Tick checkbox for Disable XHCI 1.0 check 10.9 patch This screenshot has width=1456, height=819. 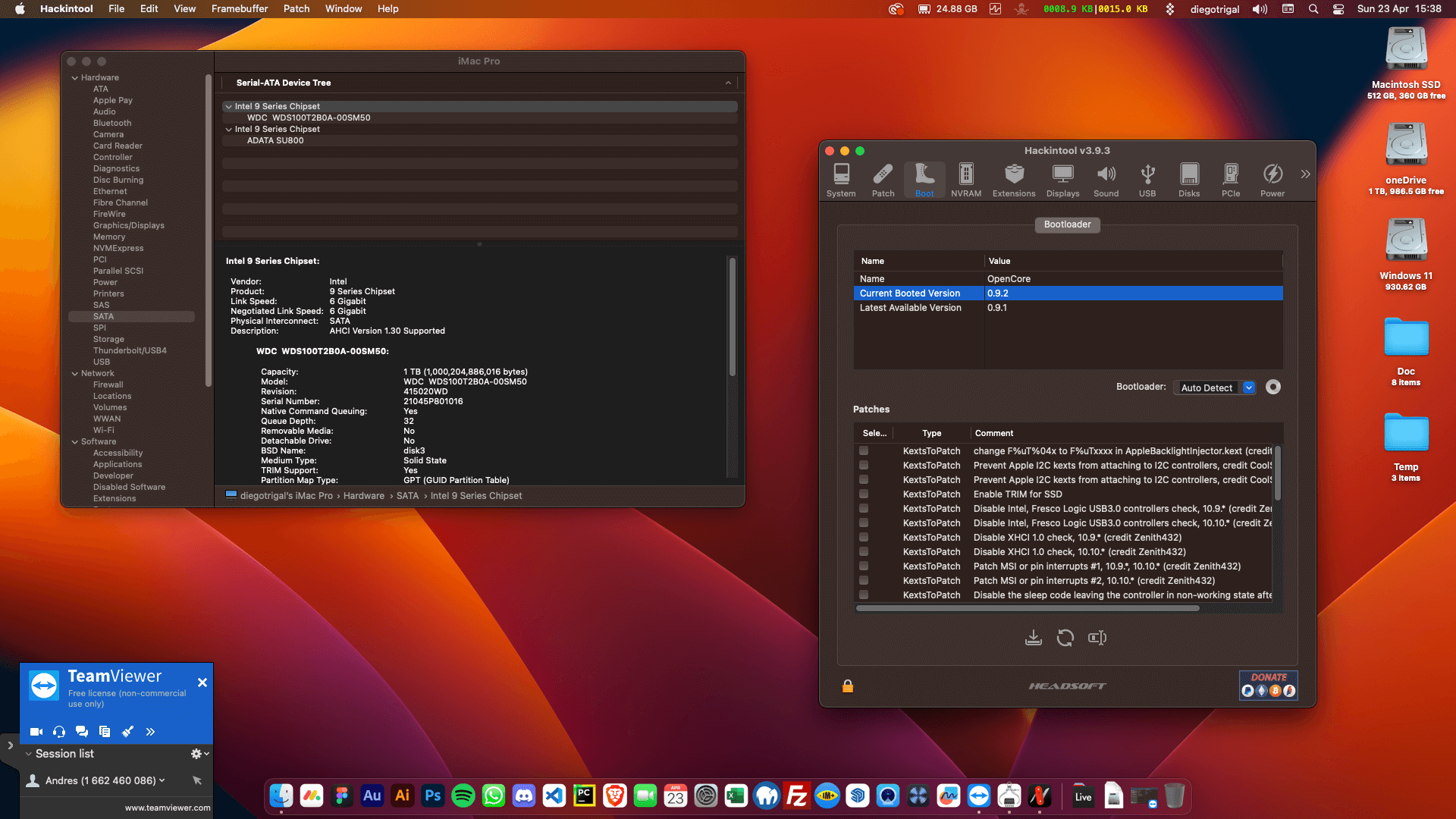tap(863, 537)
